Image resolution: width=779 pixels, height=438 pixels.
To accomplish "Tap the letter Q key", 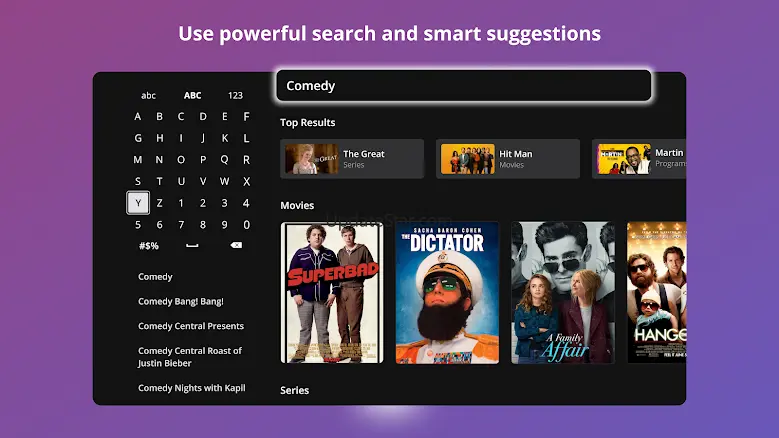I will pos(225,160).
